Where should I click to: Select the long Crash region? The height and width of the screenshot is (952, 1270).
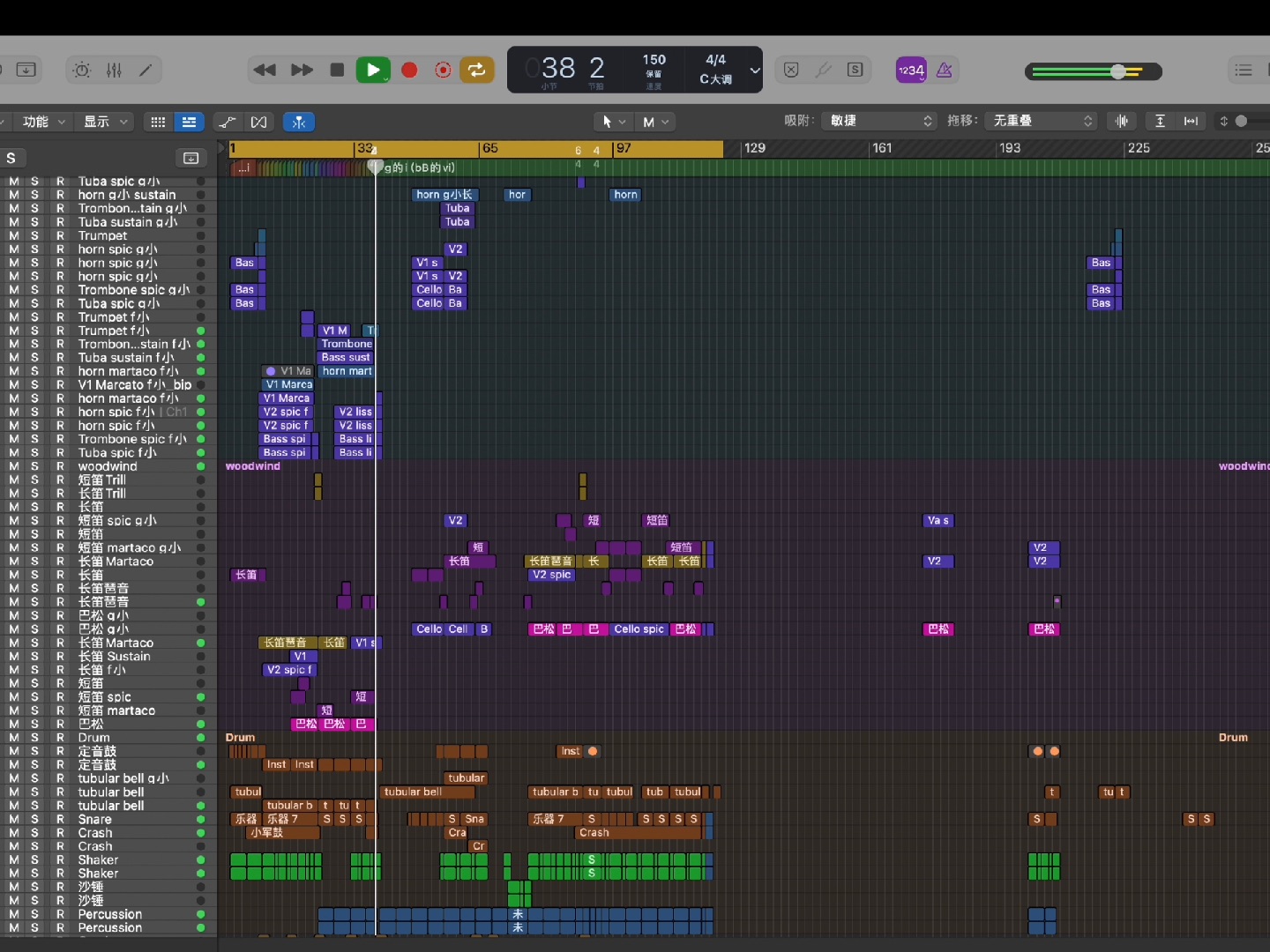(x=639, y=833)
